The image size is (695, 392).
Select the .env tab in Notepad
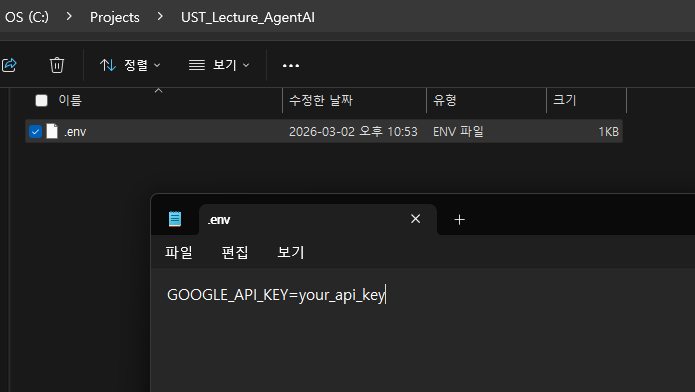(318, 220)
